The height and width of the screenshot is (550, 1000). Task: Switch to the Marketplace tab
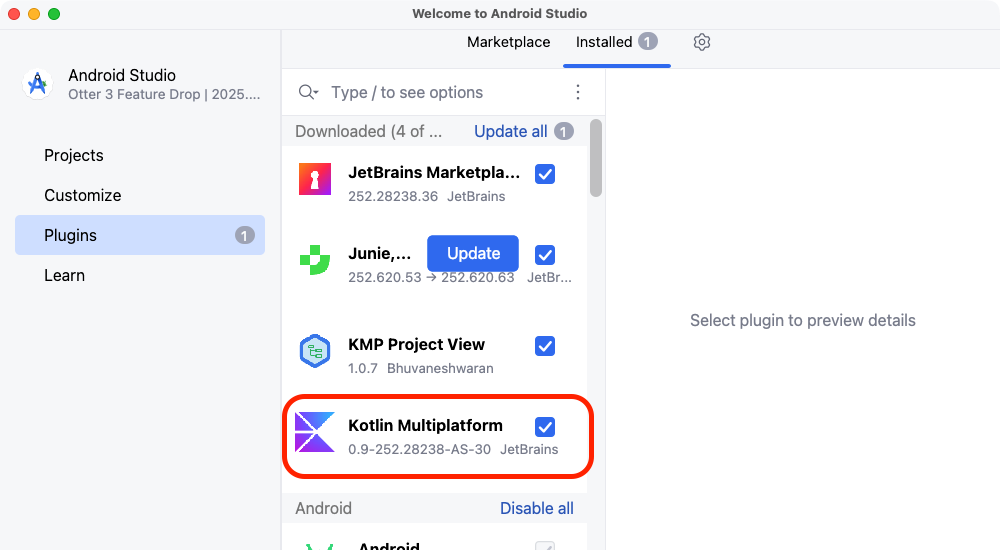pyautogui.click(x=508, y=42)
